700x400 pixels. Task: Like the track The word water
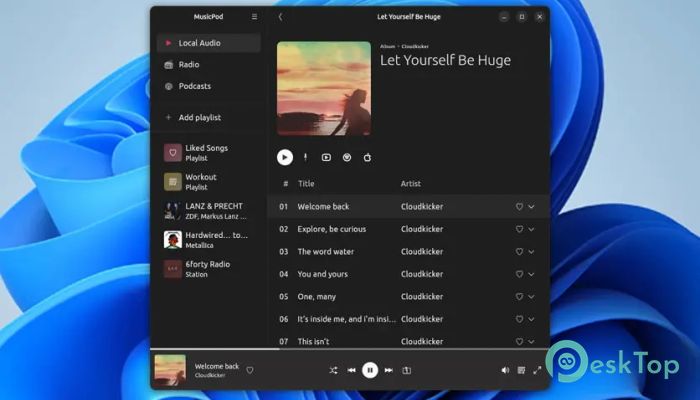pyautogui.click(x=519, y=252)
